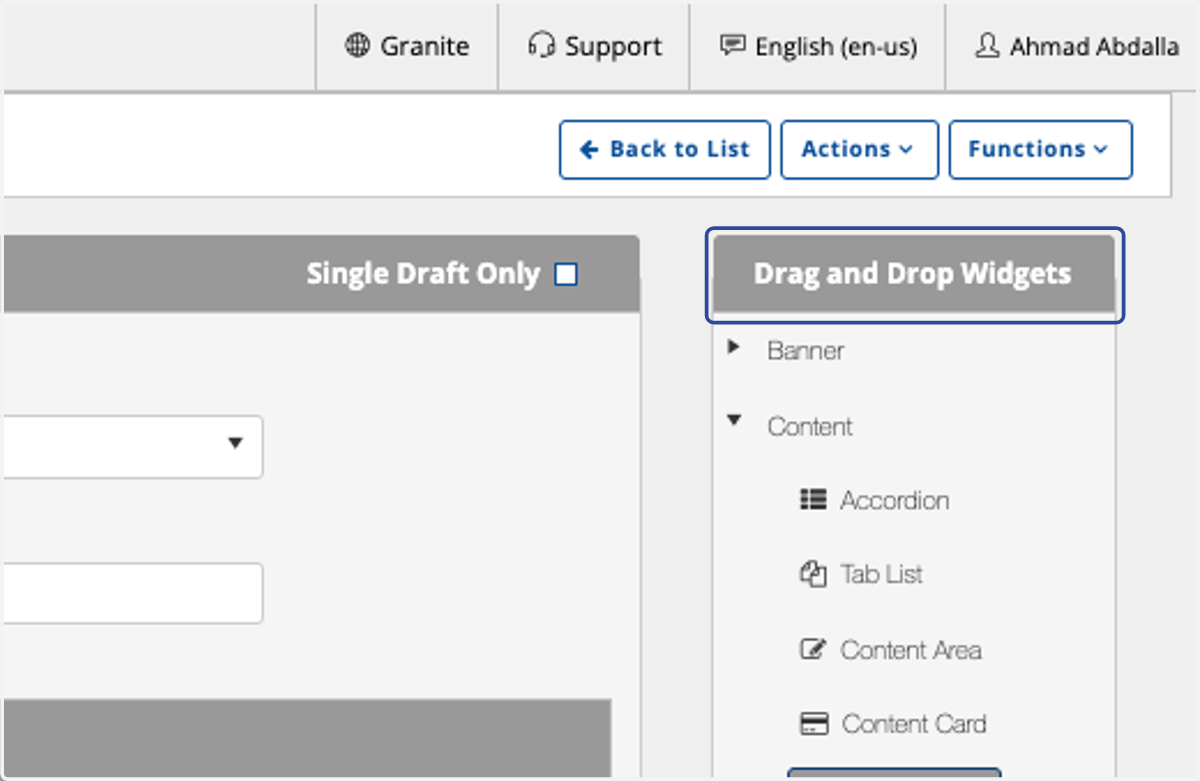Click into the empty text input field
Viewport: 1200px width, 781px height.
click(132, 593)
